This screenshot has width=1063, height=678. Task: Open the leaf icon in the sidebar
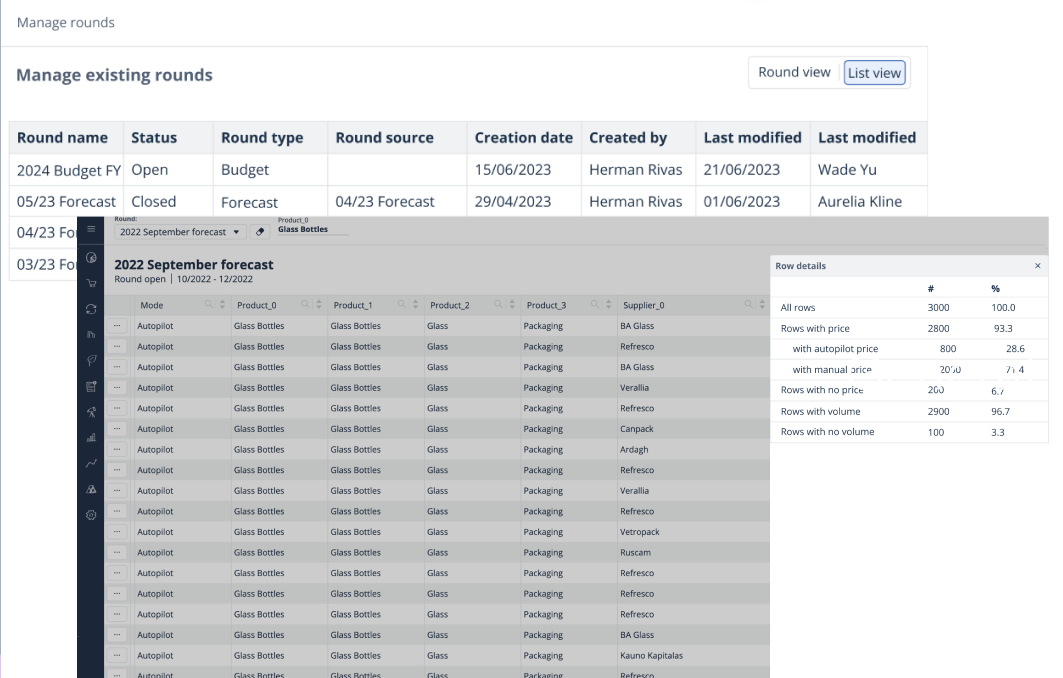(x=91, y=360)
